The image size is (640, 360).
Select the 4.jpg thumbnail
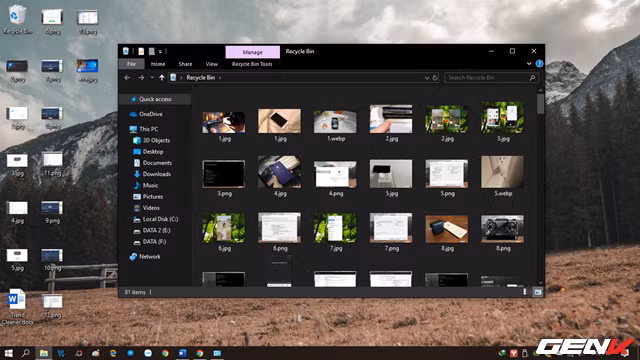280,176
